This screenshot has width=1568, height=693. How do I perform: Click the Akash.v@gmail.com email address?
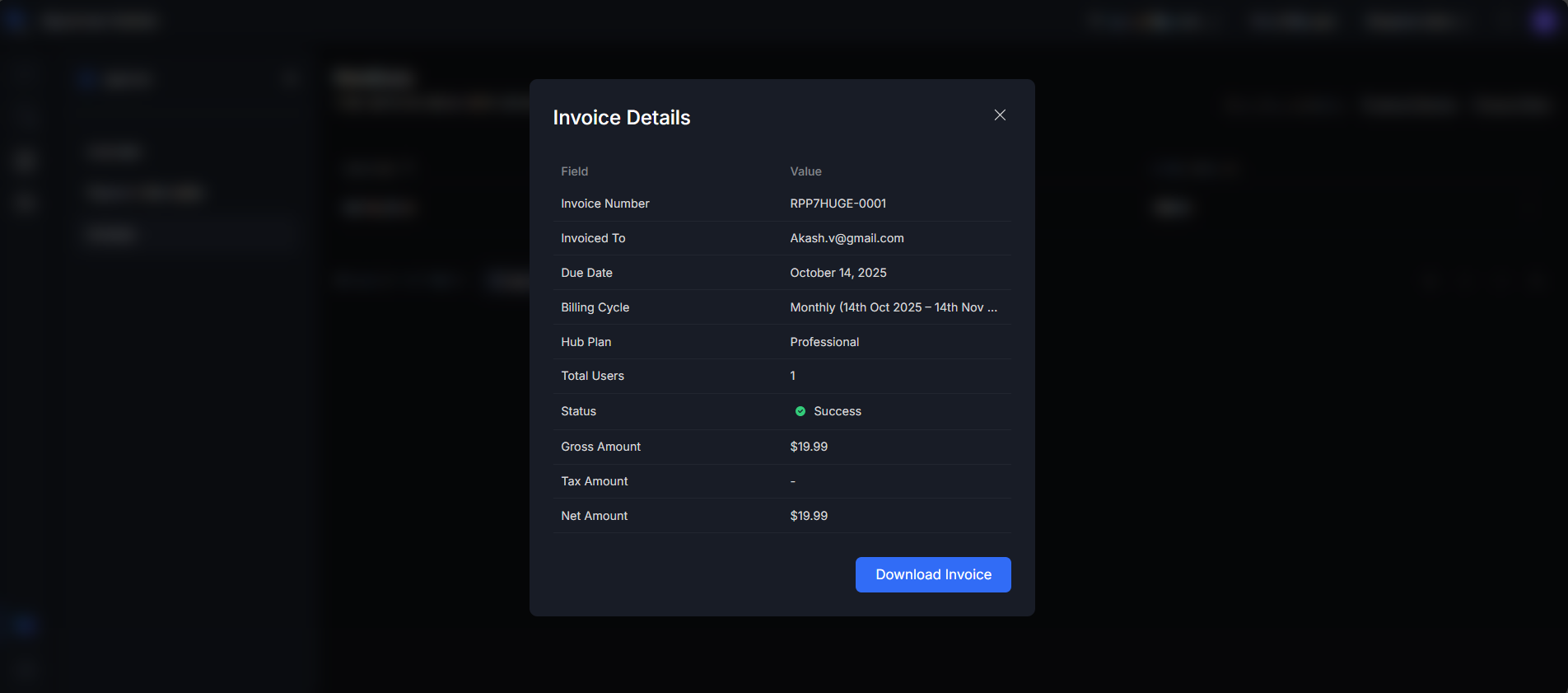pyautogui.click(x=847, y=238)
